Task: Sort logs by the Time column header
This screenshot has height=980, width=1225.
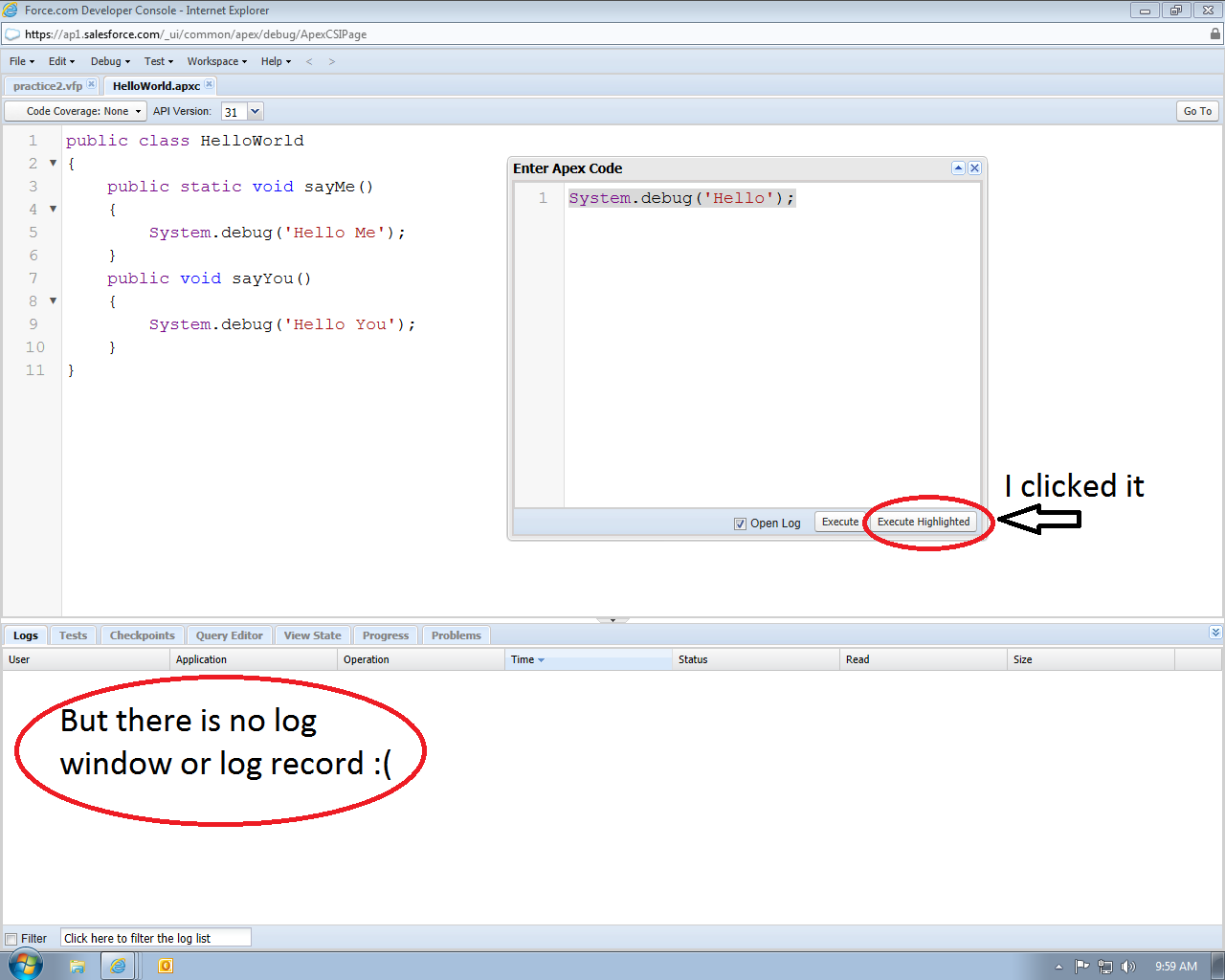Action: [526, 659]
